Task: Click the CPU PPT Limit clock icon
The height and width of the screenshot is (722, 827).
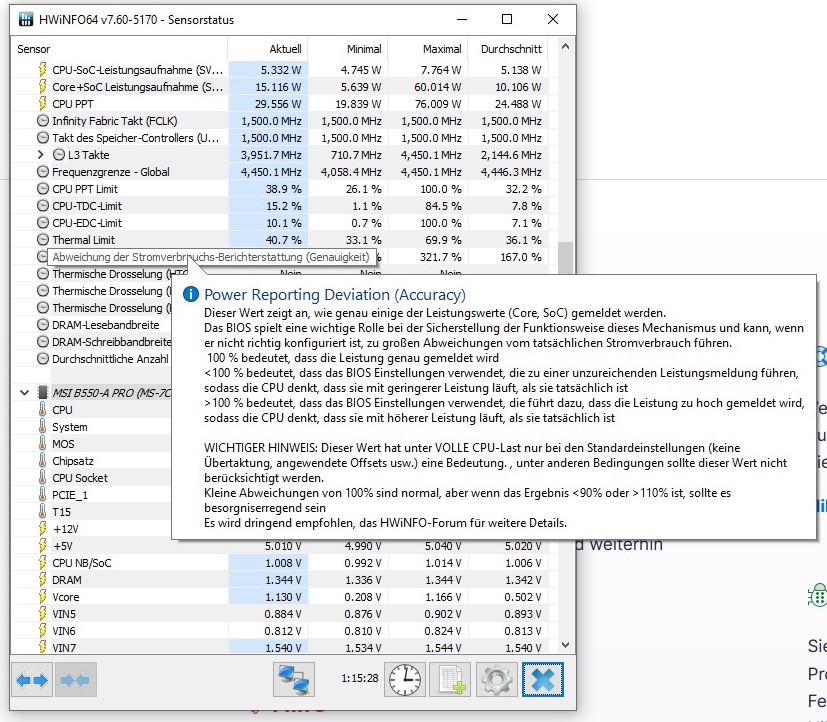Action: pos(43,189)
